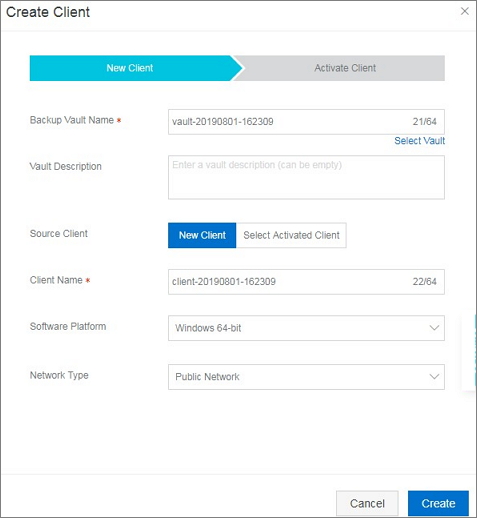This screenshot has height=518, width=477.
Task: Click the Software Platform dropdown arrow
Action: (x=434, y=328)
